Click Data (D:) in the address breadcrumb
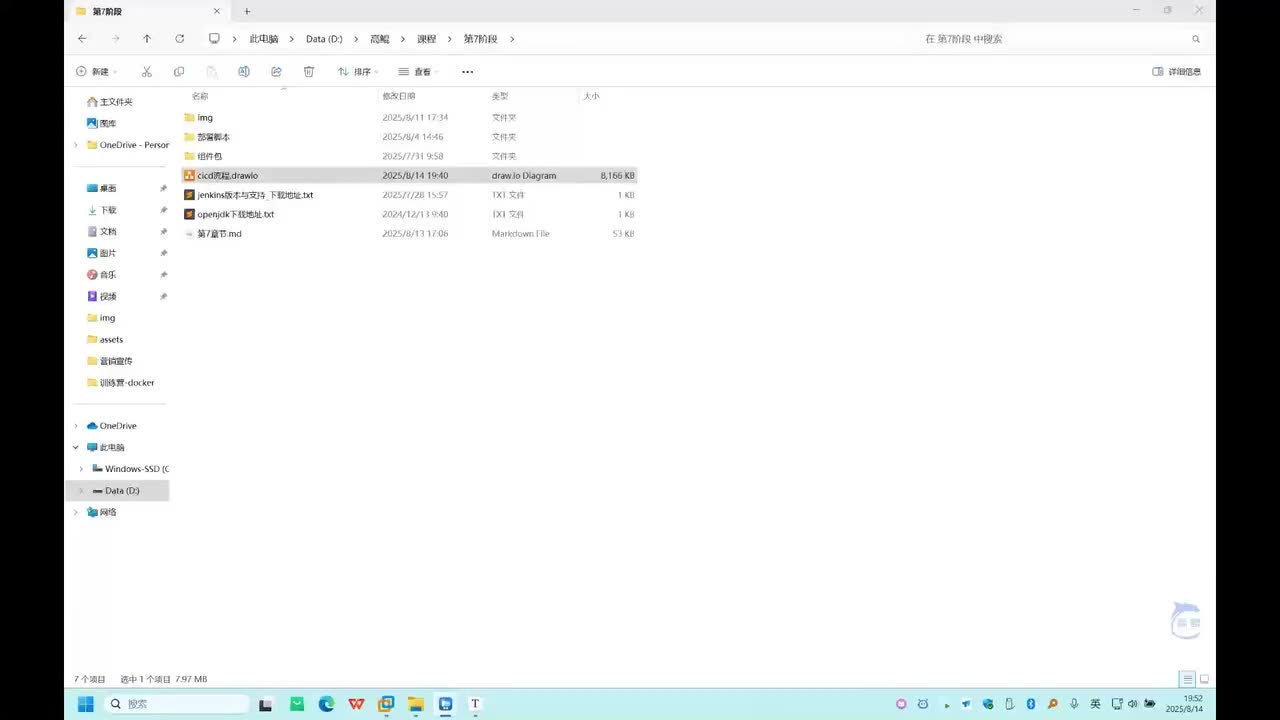The width and height of the screenshot is (1280, 720). [324, 39]
